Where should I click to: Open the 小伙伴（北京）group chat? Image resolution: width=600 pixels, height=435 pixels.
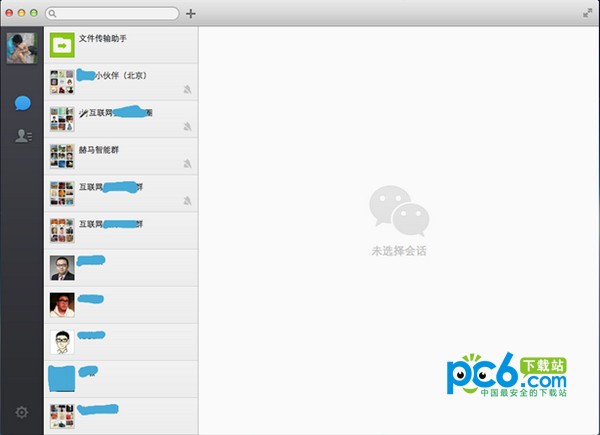(121, 82)
